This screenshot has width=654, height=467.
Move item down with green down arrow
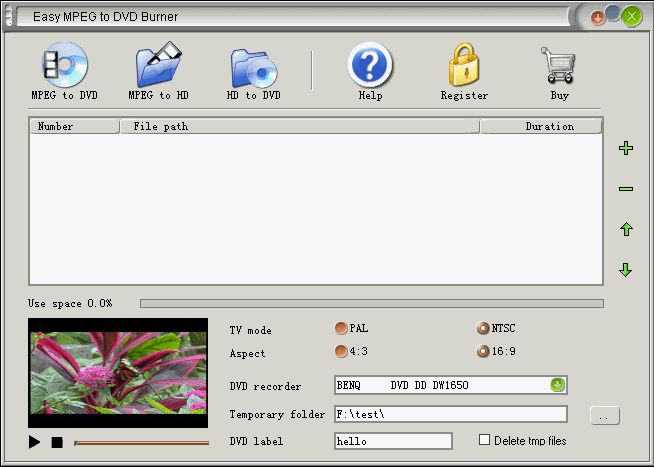click(x=626, y=270)
